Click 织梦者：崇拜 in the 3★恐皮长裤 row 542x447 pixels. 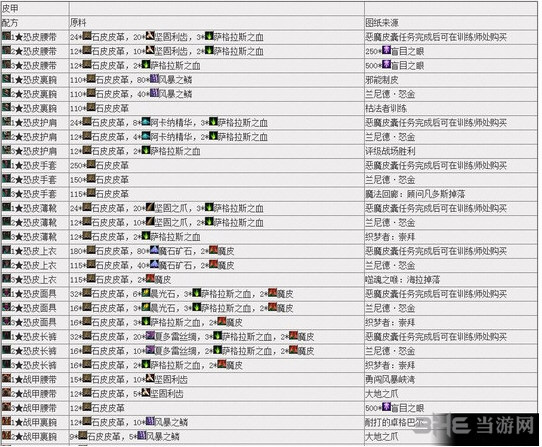tap(390, 365)
